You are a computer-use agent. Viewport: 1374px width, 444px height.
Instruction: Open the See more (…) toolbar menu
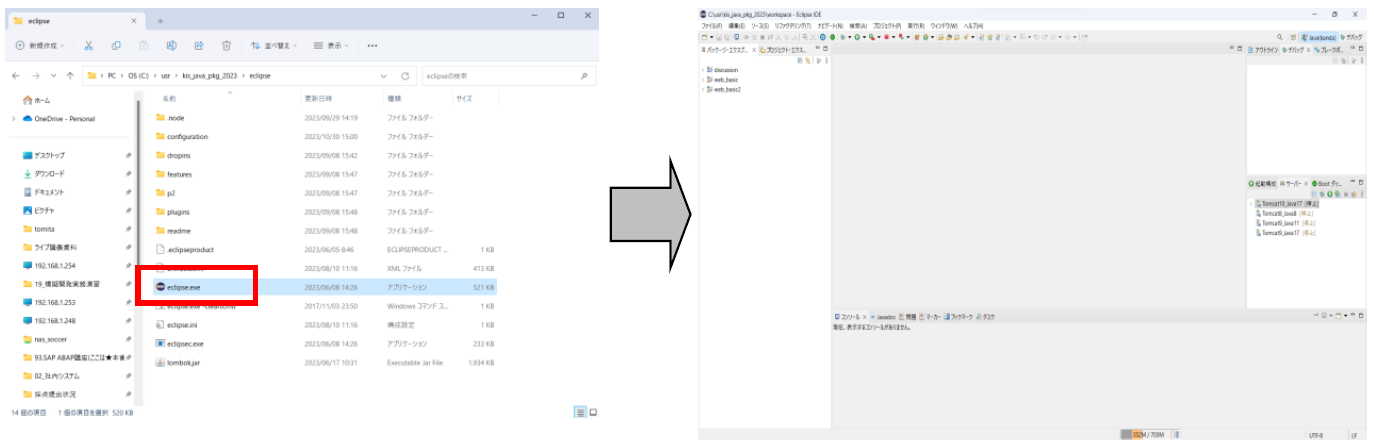tap(372, 45)
